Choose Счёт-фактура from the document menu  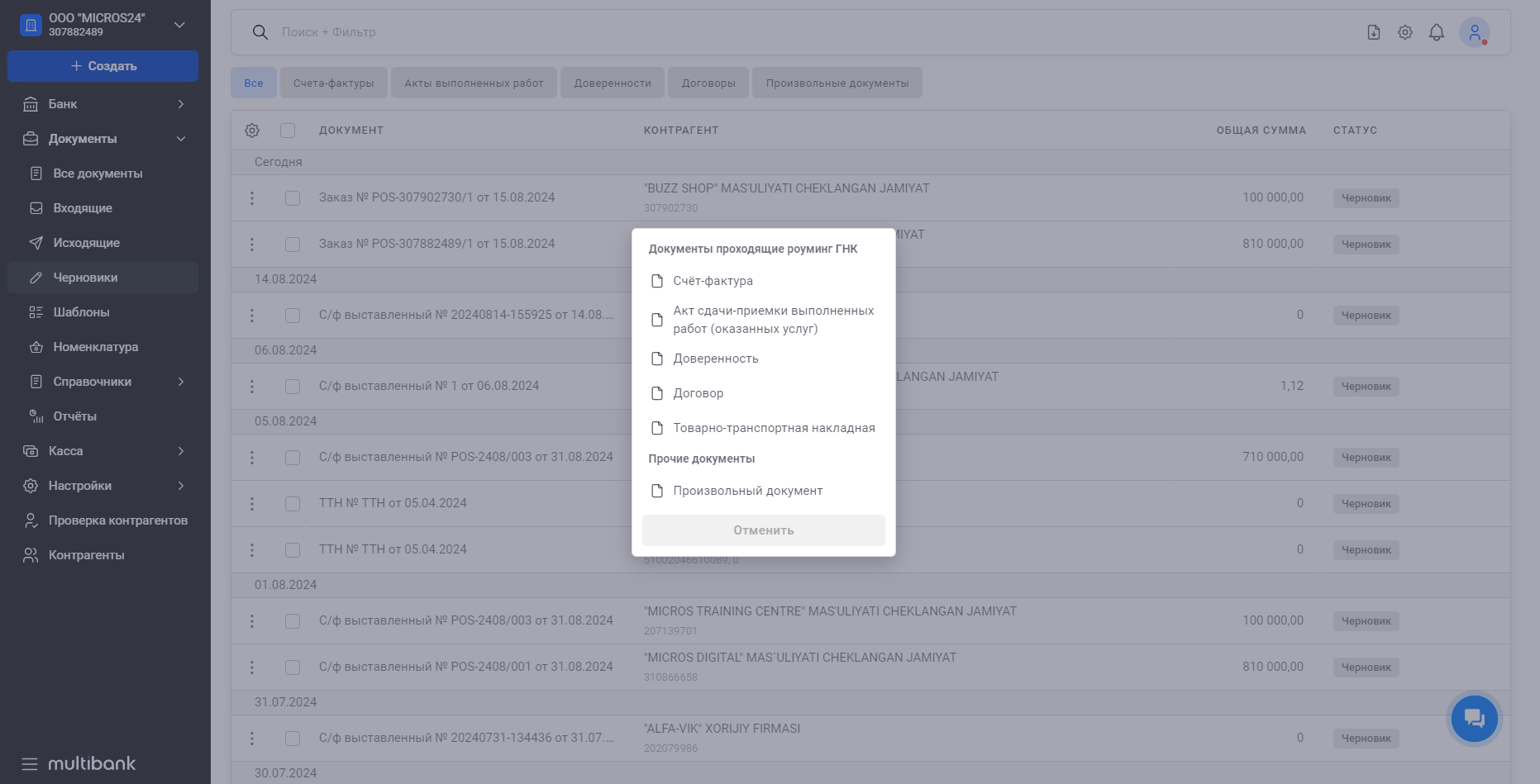point(713,281)
